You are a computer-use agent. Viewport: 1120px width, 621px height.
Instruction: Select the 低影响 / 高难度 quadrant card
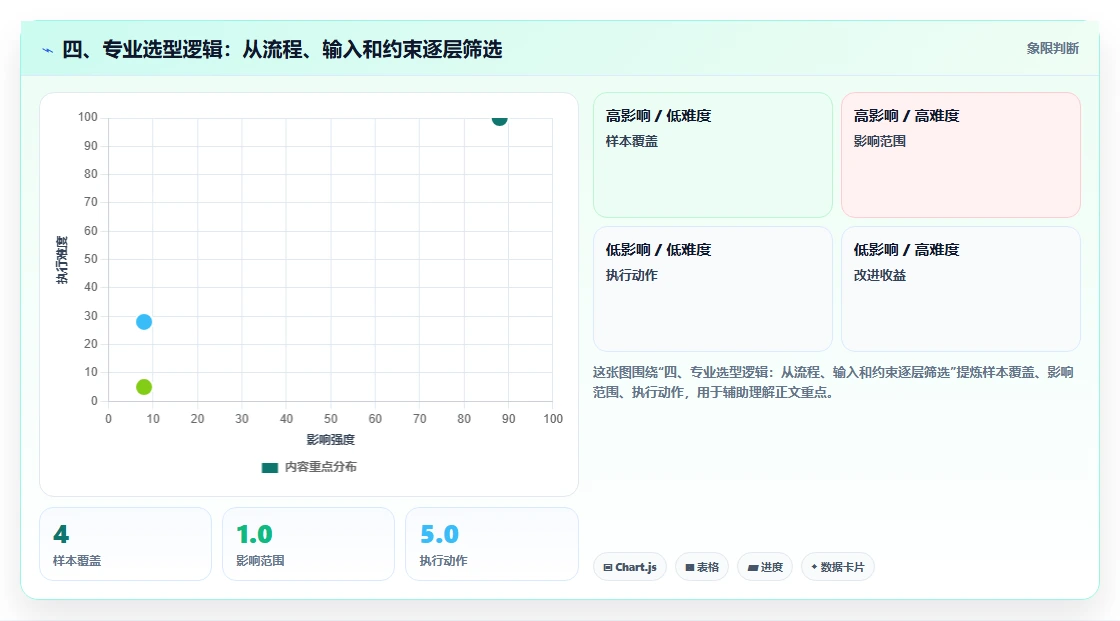point(961,289)
